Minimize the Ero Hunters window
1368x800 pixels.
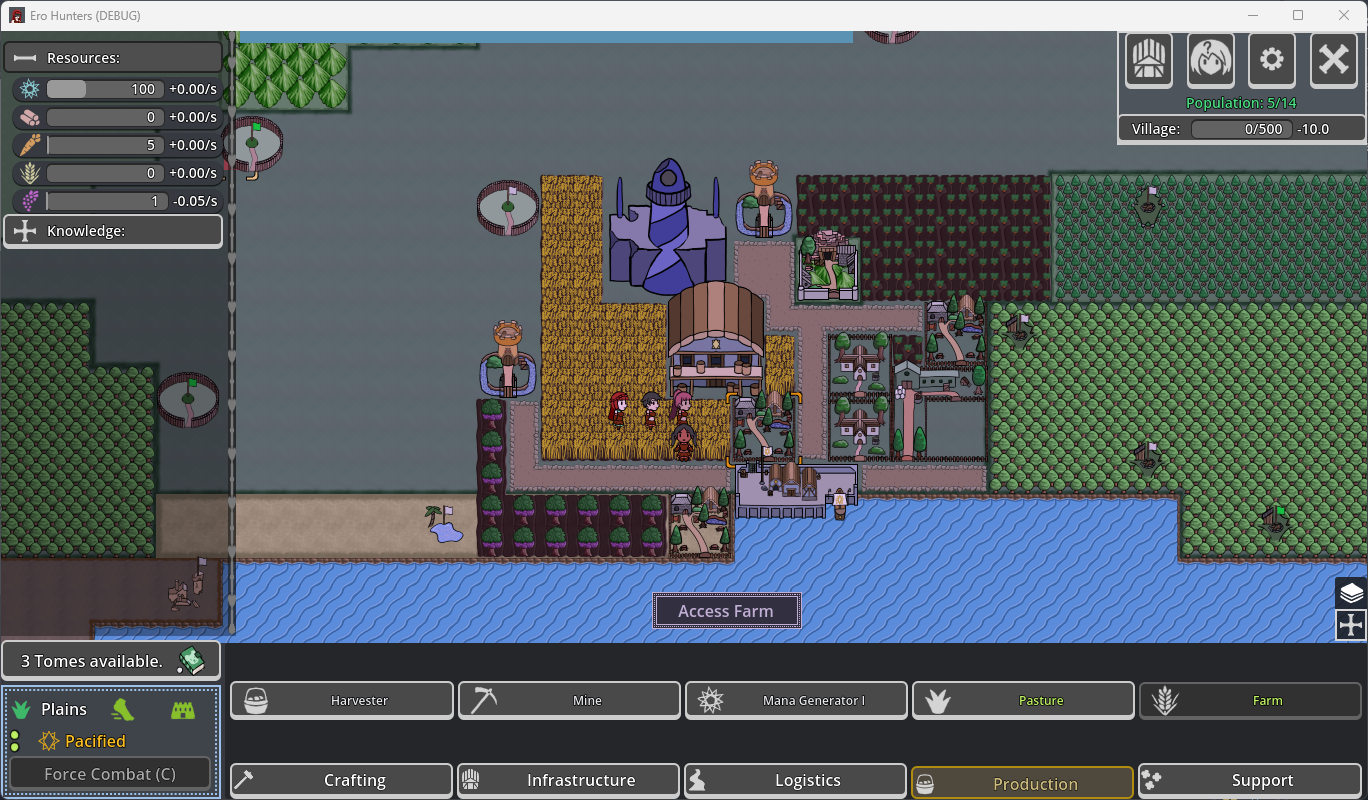click(x=1253, y=15)
